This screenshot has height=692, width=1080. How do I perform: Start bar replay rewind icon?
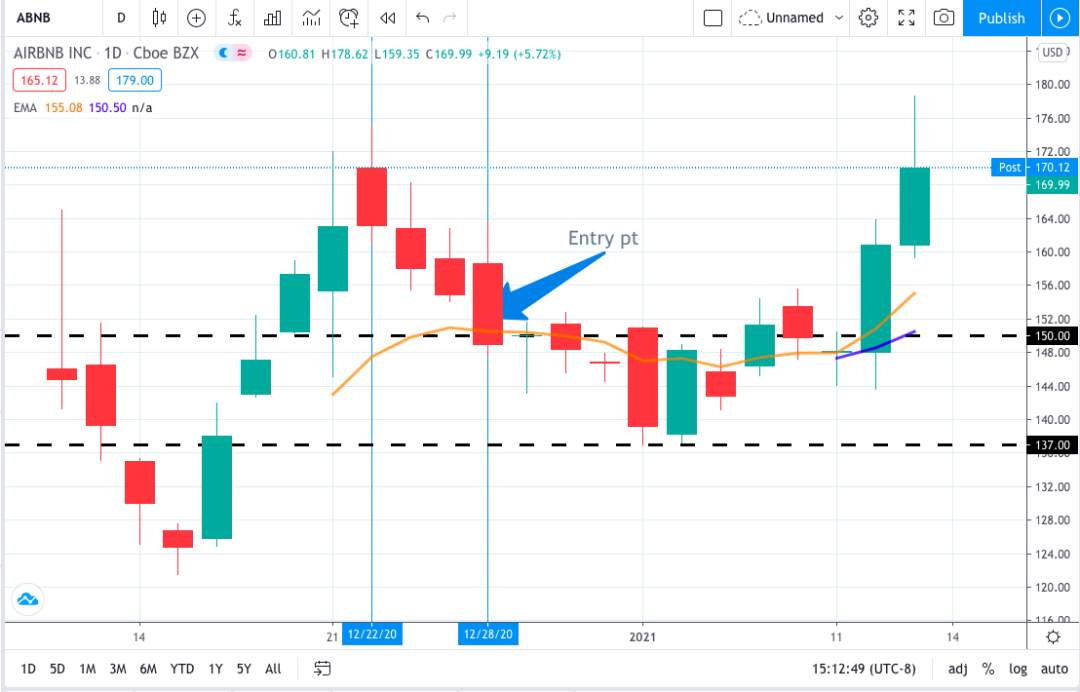pos(388,18)
